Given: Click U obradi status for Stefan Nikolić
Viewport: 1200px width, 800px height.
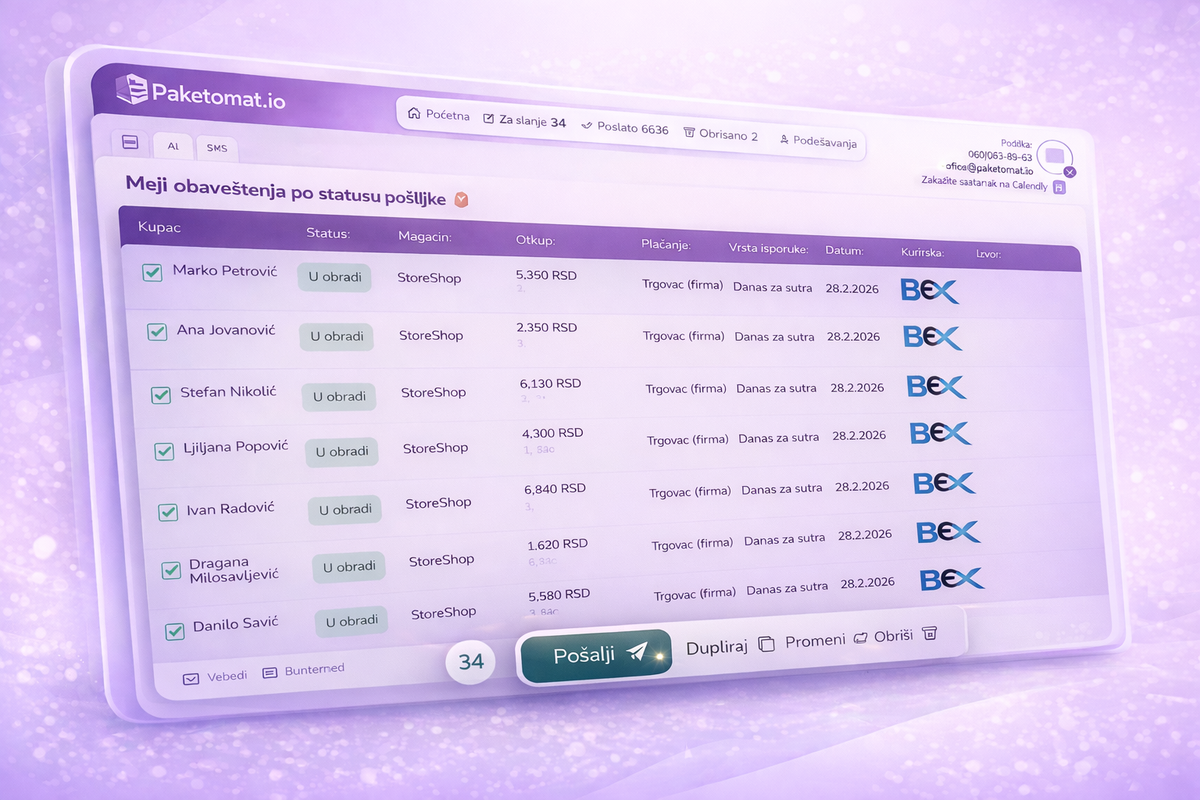Looking at the screenshot, I should [x=339, y=396].
